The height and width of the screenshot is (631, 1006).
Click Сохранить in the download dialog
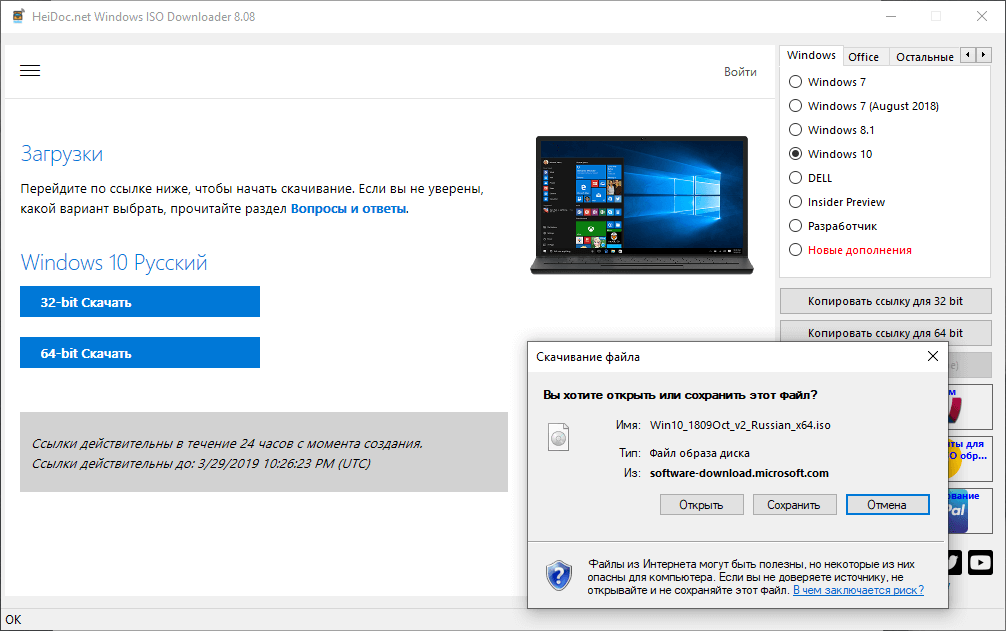point(794,504)
